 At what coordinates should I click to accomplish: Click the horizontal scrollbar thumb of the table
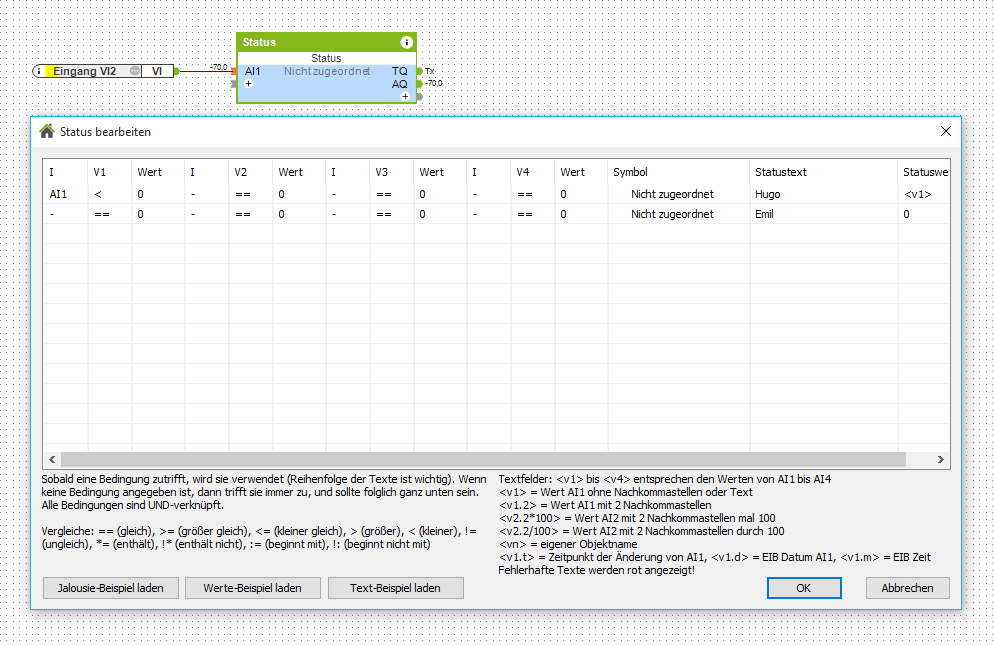(x=483, y=460)
